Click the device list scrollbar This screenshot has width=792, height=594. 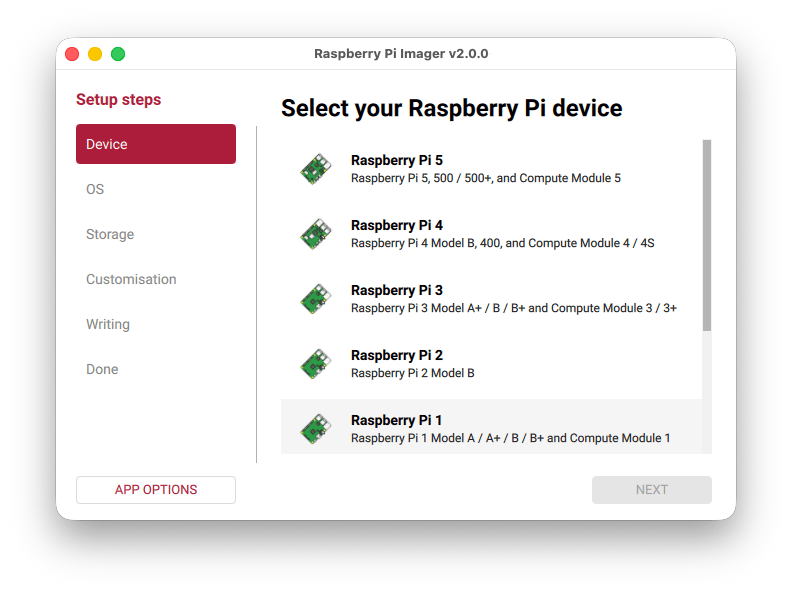(x=707, y=236)
